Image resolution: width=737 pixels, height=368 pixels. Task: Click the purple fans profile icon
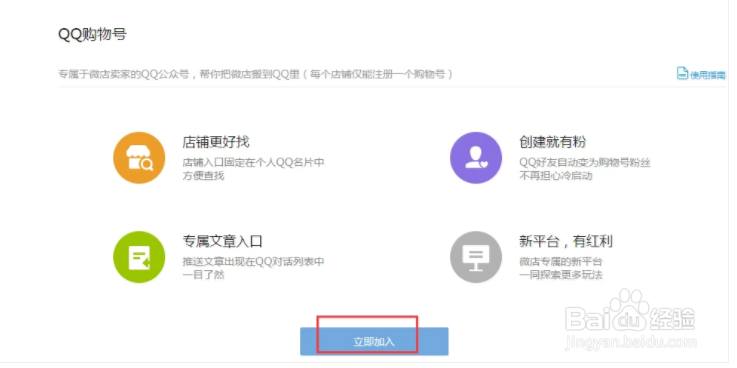476,158
